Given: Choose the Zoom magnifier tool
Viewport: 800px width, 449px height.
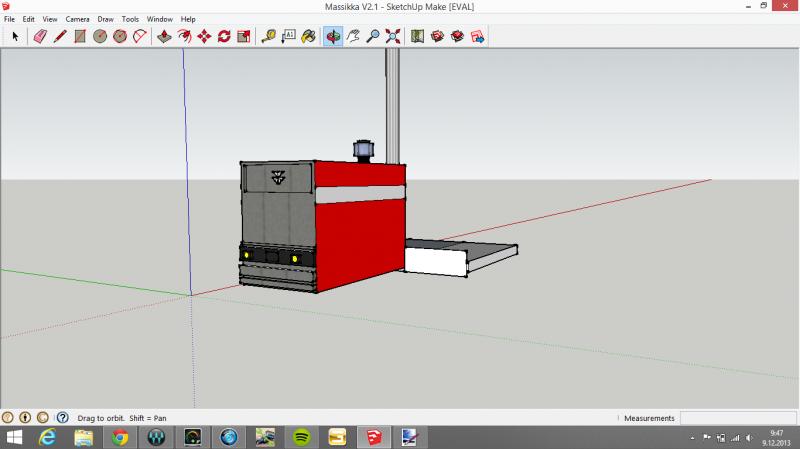Looking at the screenshot, I should (373, 36).
